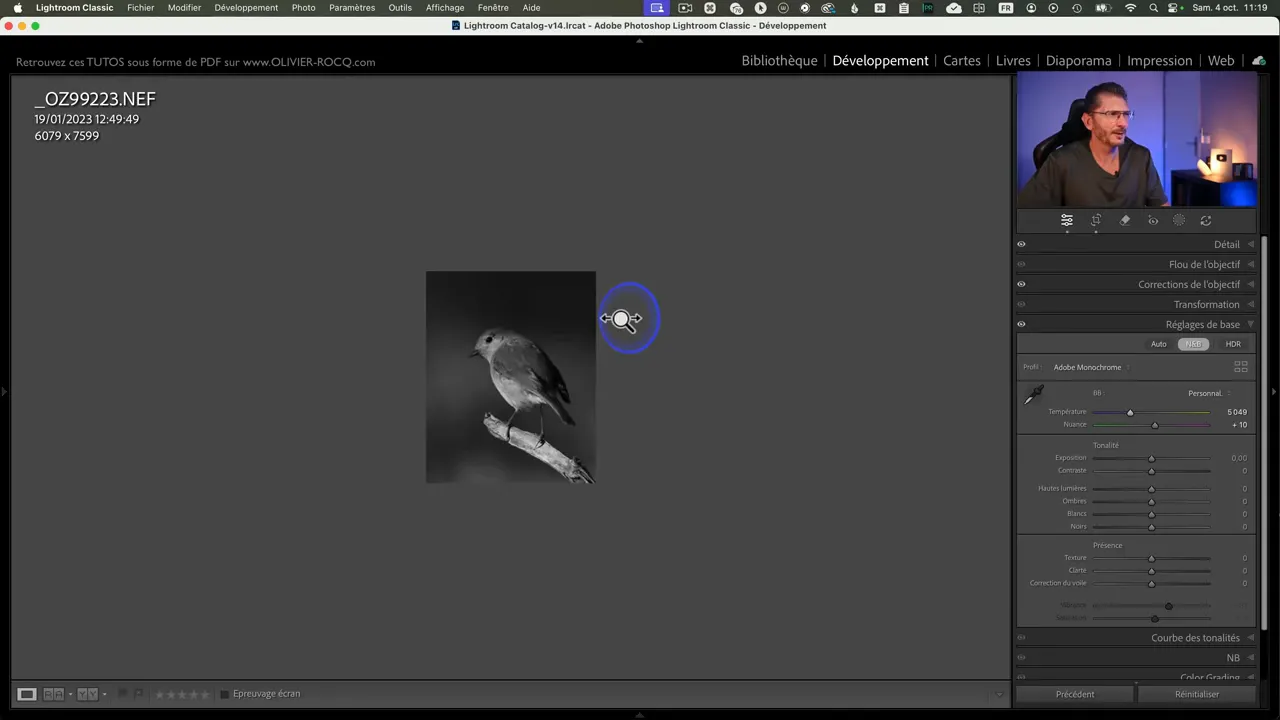Switch to the Bibliothèque module
The width and height of the screenshot is (1280, 720).
tap(779, 61)
